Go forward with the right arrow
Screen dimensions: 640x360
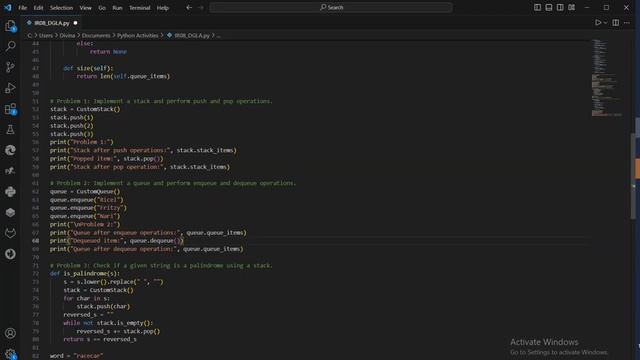pos(200,7)
